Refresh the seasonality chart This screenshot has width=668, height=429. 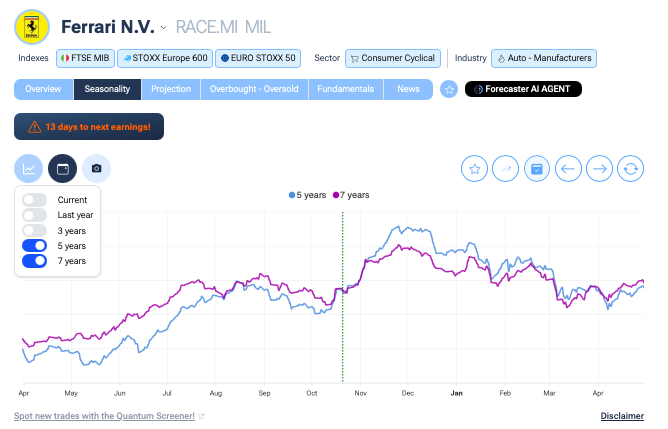point(630,169)
